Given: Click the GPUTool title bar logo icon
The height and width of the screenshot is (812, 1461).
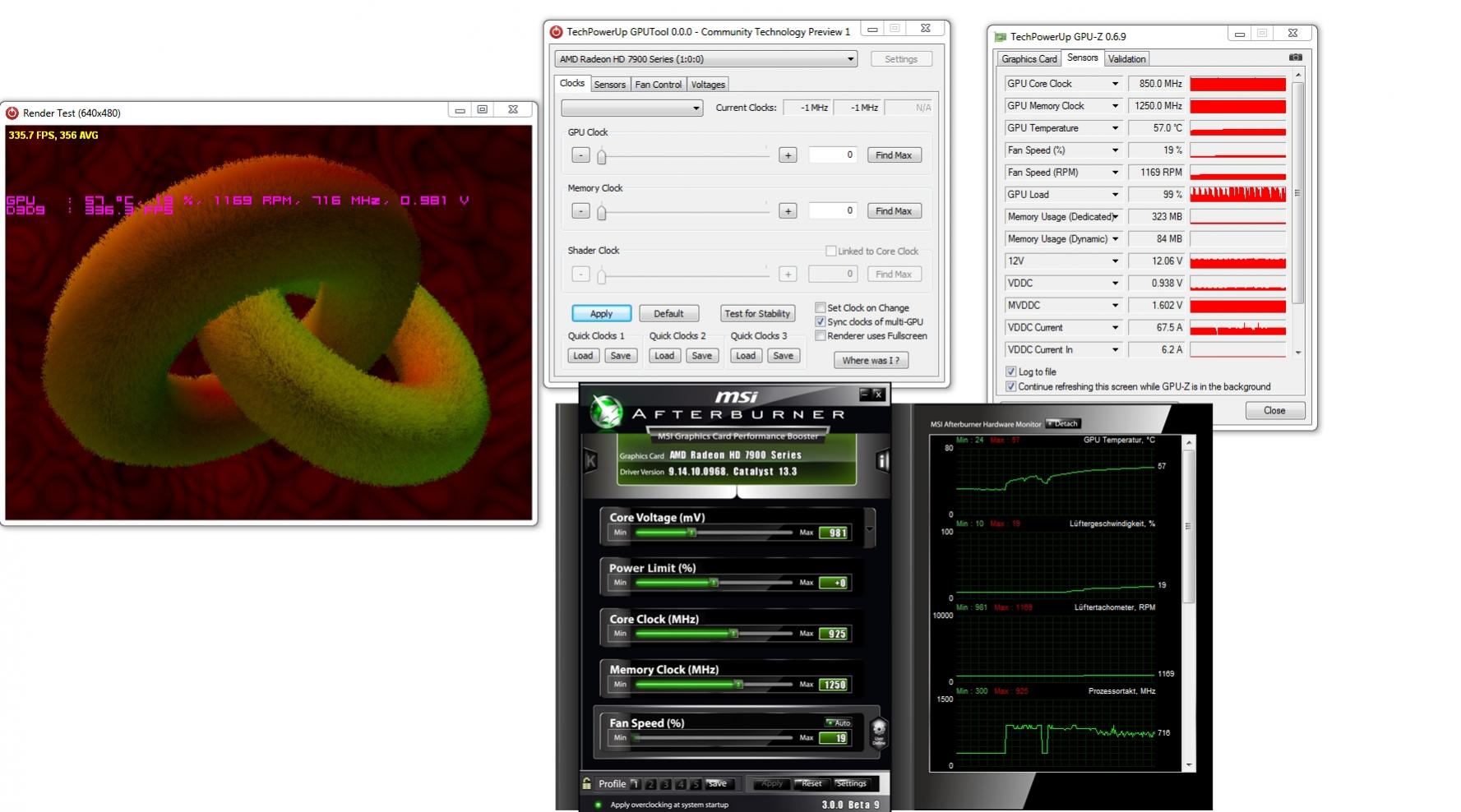Looking at the screenshot, I should [557, 32].
